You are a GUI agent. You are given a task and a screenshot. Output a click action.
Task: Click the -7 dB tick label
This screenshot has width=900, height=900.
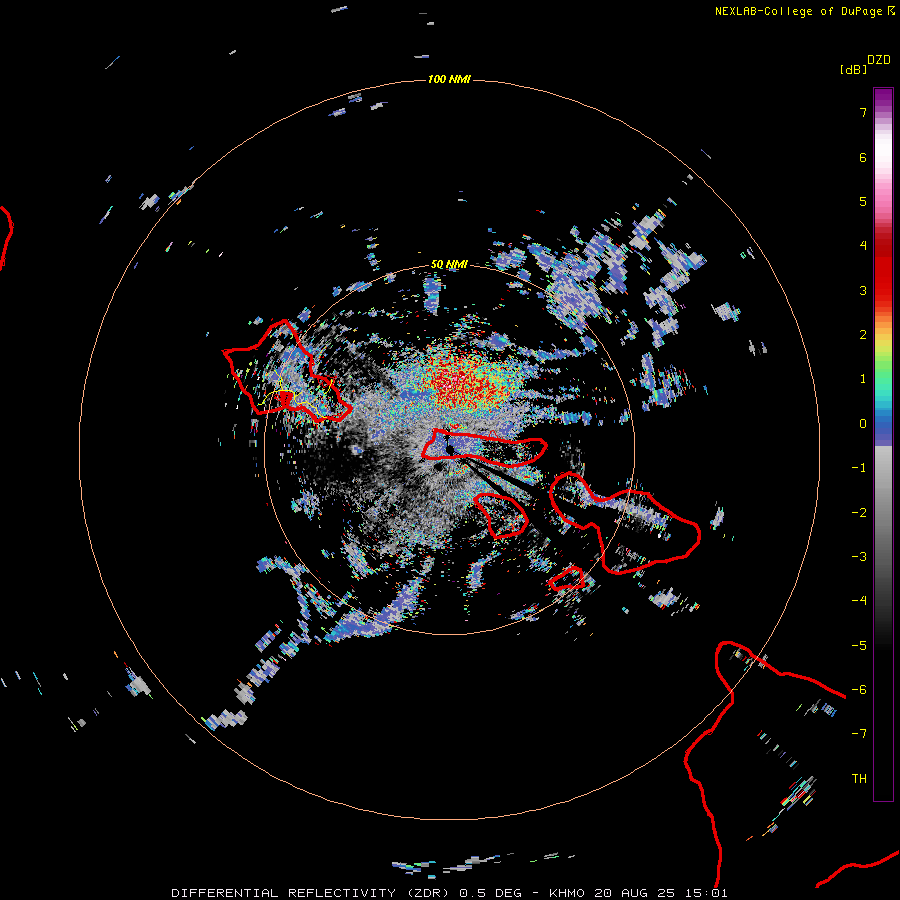tap(859, 734)
